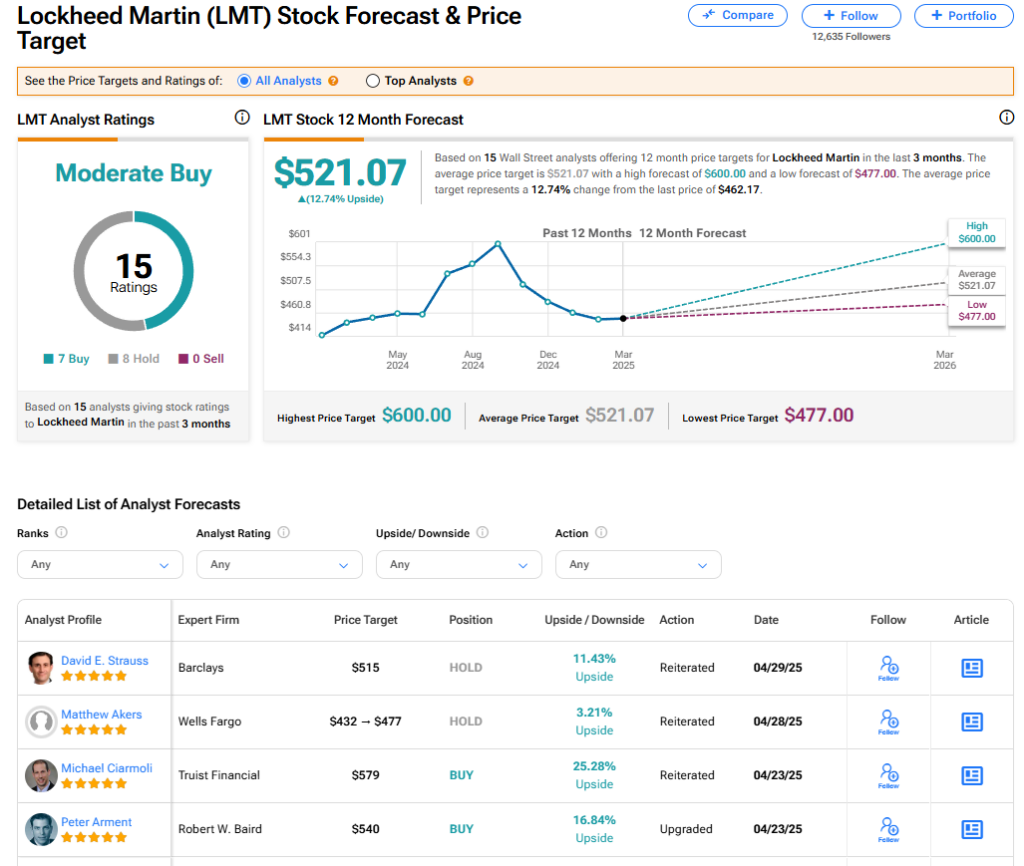Viewport: 1024px width, 866px height.
Task: Open article for Truist Financial rating
Action: coord(972,775)
